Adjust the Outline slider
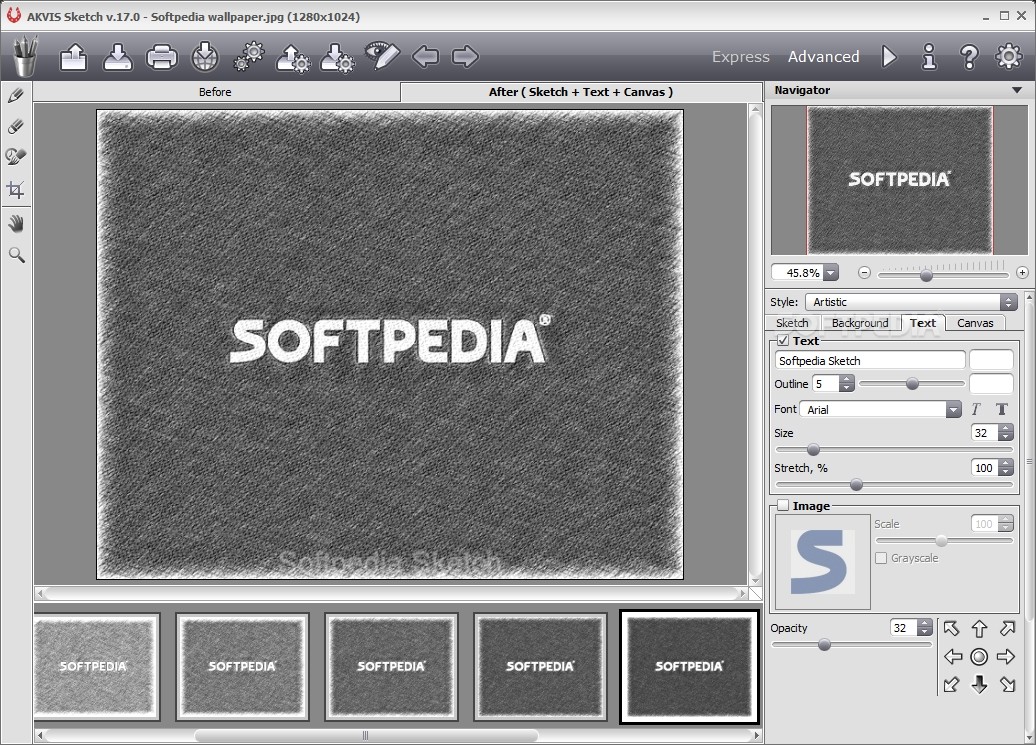This screenshot has height=745, width=1036. point(912,384)
